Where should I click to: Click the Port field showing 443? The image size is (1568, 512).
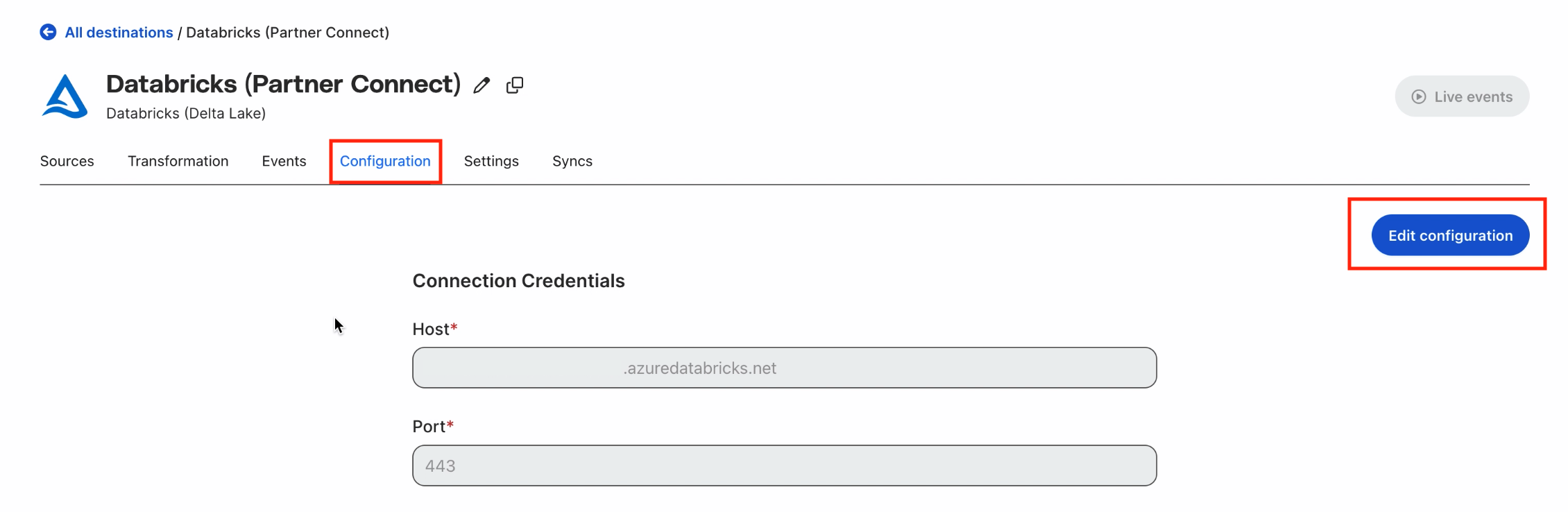784,466
